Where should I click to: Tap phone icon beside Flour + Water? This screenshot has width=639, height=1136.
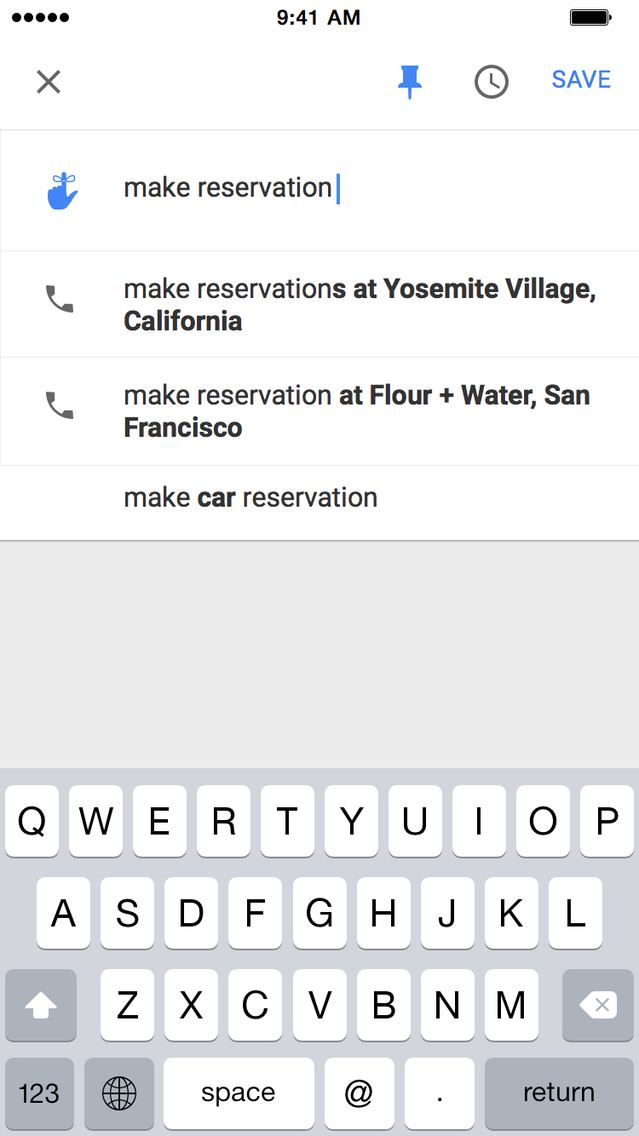[x=60, y=405]
